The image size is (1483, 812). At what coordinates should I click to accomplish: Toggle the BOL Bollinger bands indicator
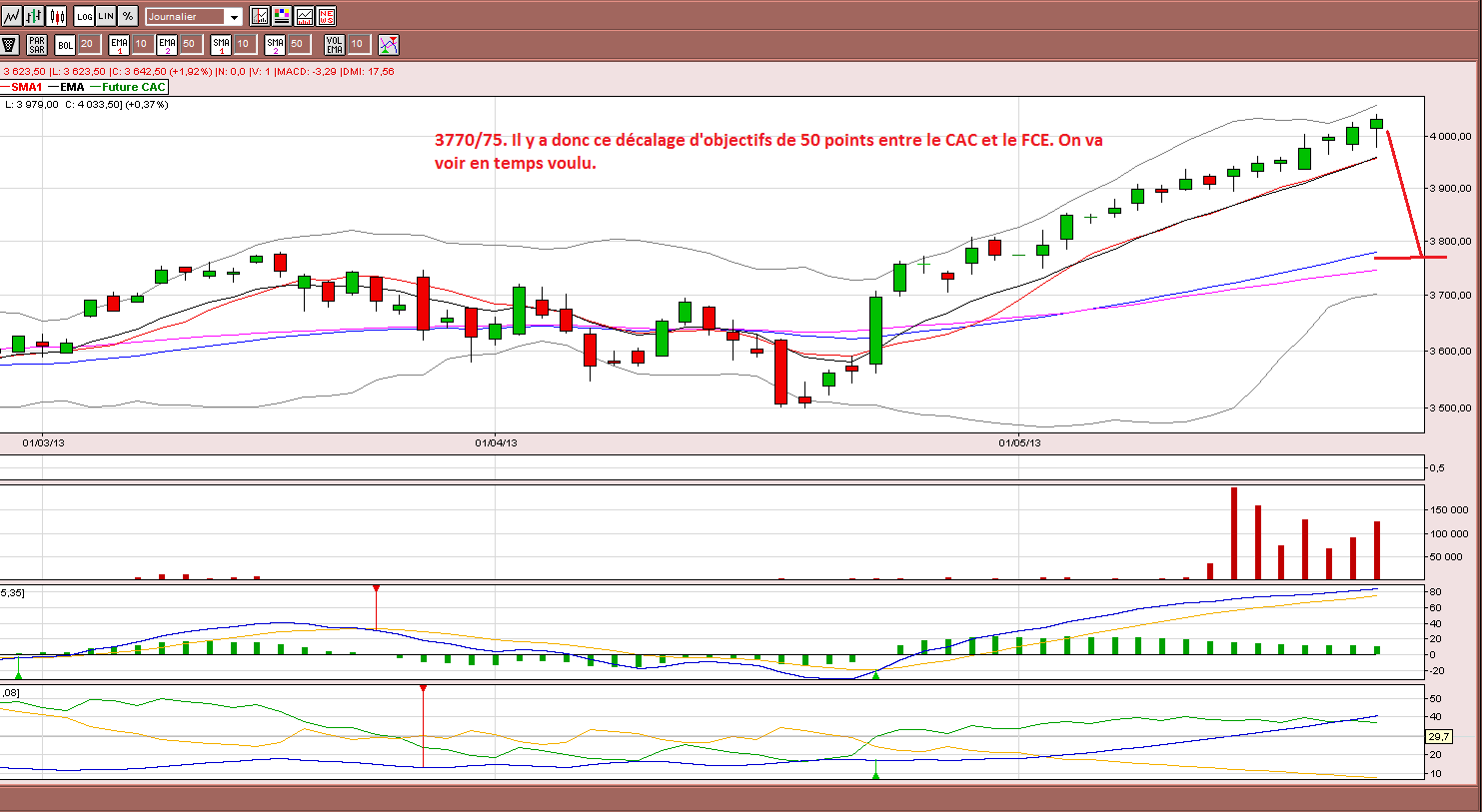(x=65, y=44)
